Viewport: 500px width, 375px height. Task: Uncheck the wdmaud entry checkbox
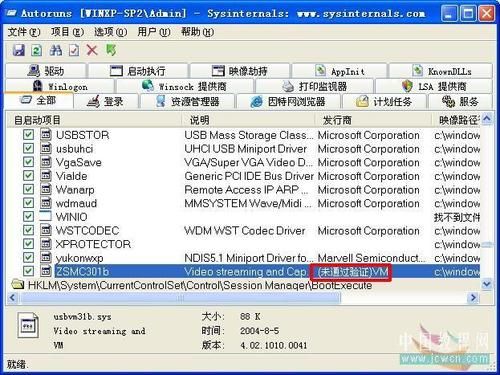pyautogui.click(x=28, y=203)
